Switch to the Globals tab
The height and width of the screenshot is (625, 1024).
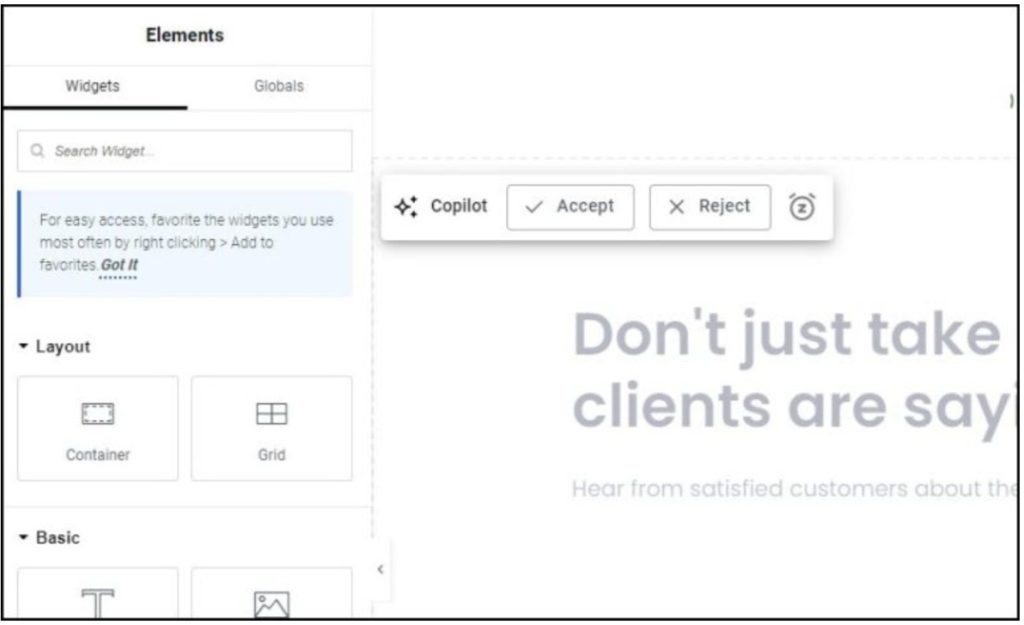pyautogui.click(x=279, y=86)
